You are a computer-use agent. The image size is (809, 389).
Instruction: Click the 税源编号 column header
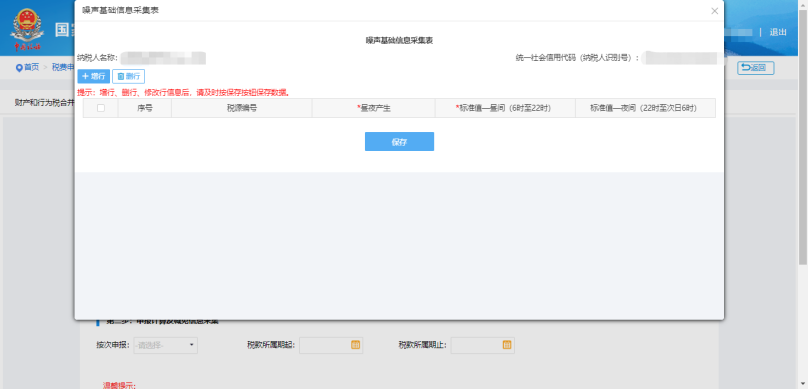241,108
